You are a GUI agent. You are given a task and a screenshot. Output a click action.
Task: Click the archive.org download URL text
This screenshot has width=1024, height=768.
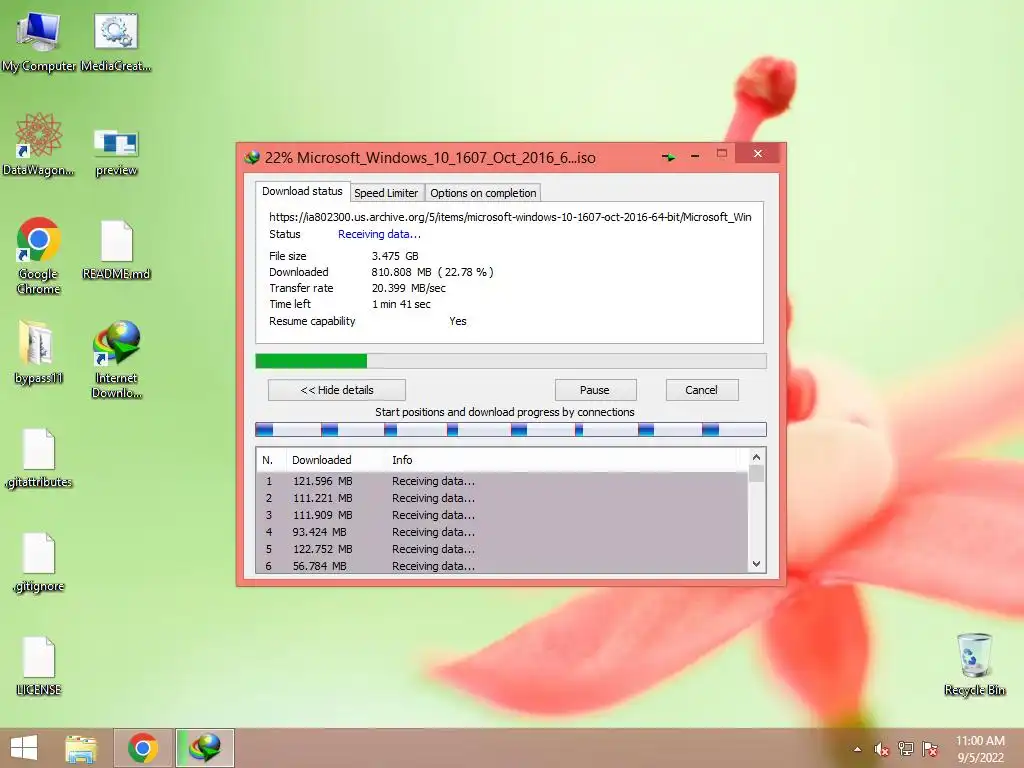(510, 217)
